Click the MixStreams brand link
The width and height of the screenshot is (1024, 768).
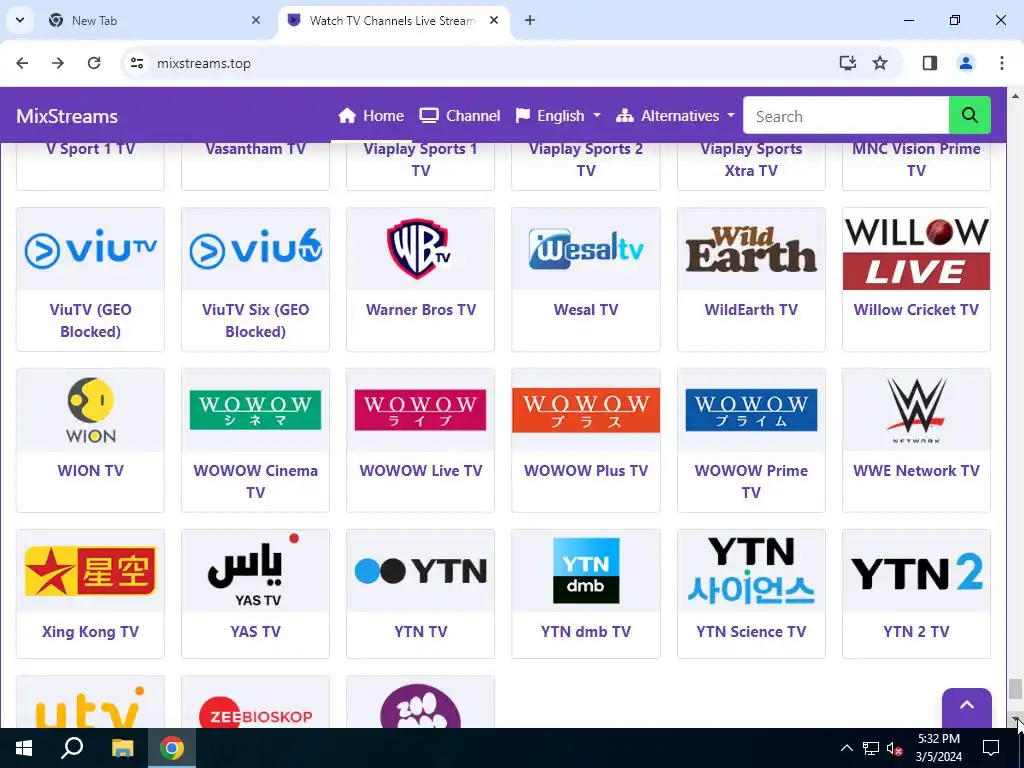pyautogui.click(x=67, y=116)
